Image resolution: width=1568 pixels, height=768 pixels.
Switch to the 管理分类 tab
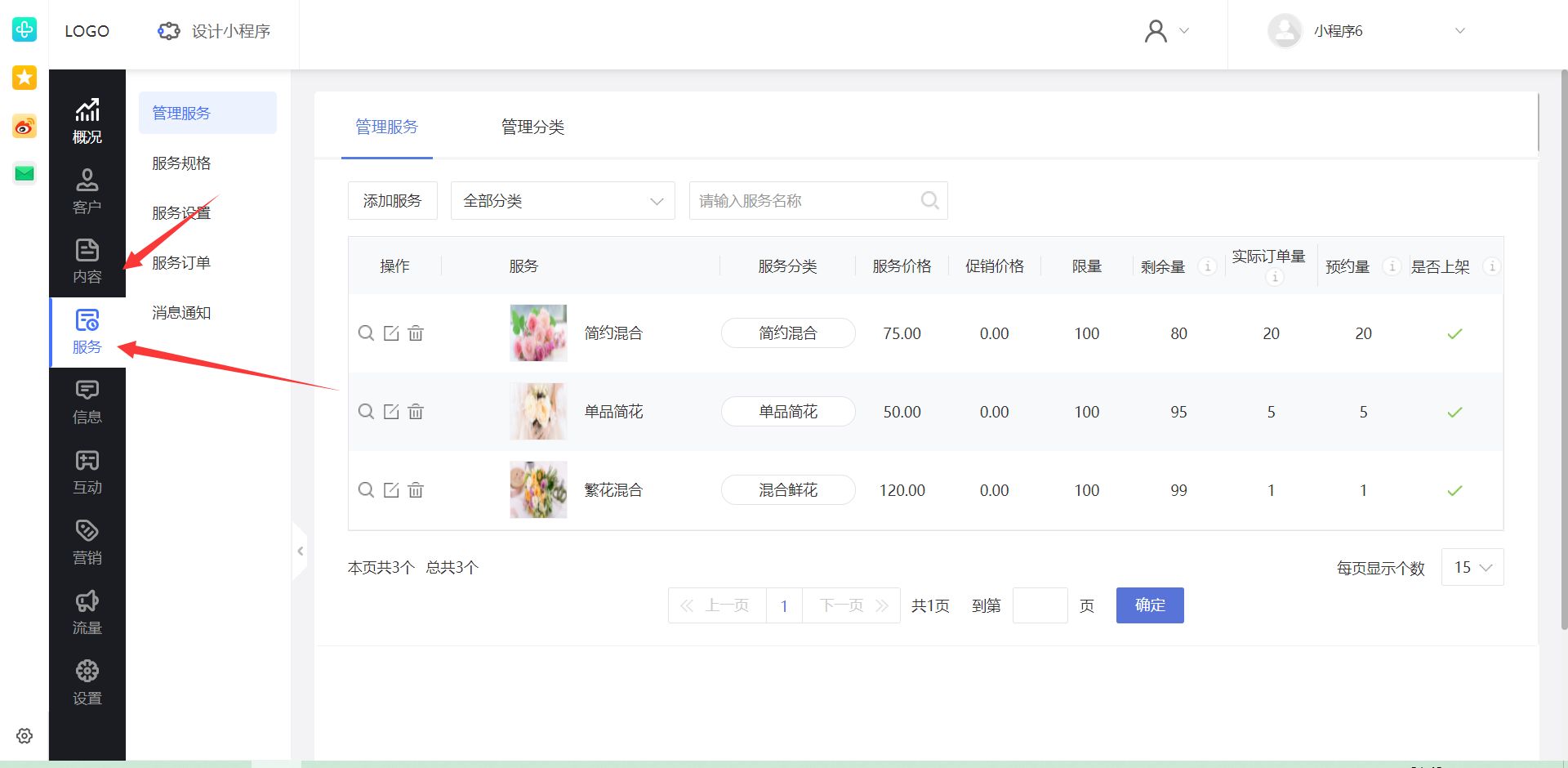pyautogui.click(x=533, y=127)
